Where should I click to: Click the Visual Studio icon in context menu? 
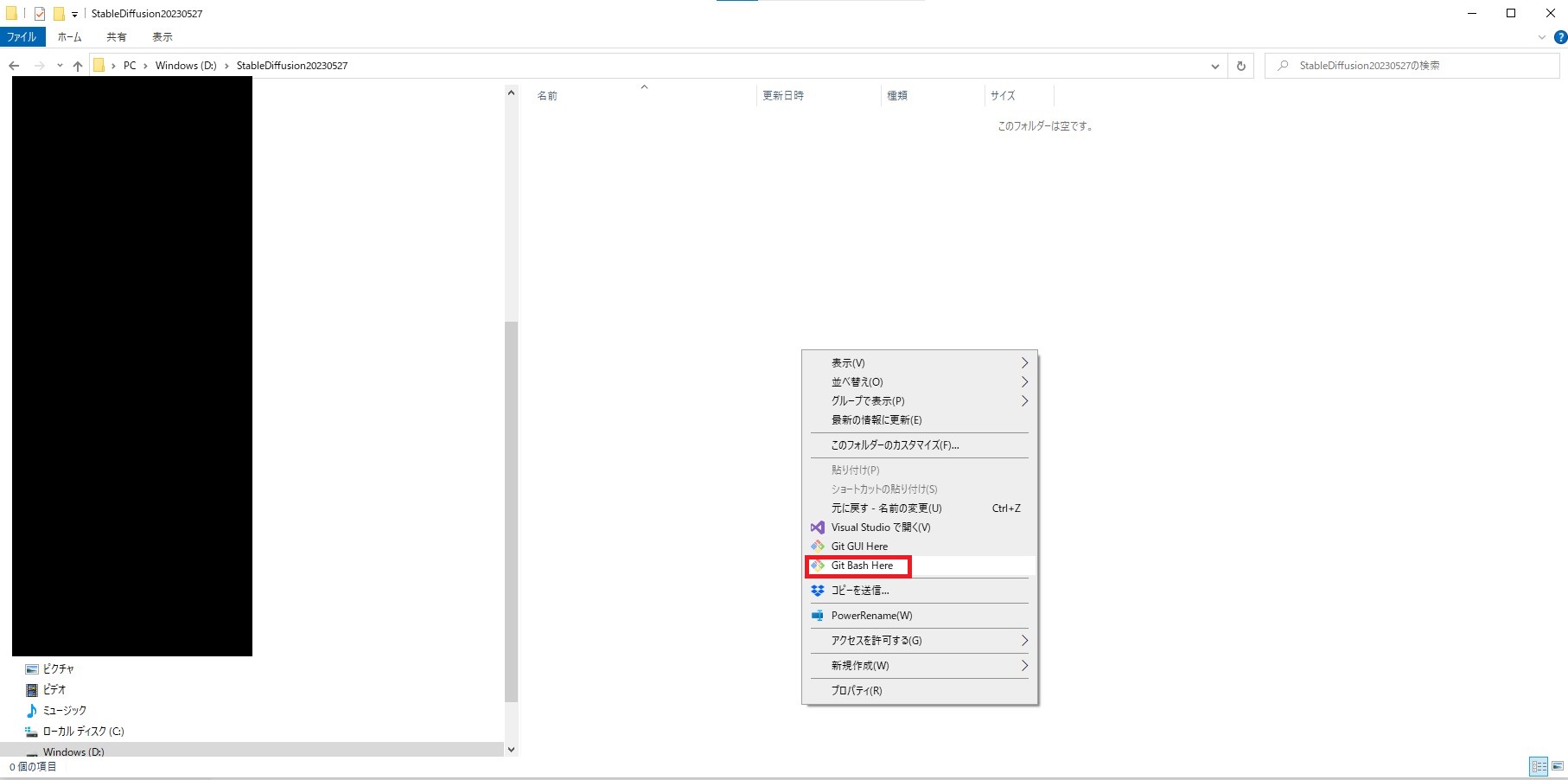(817, 527)
